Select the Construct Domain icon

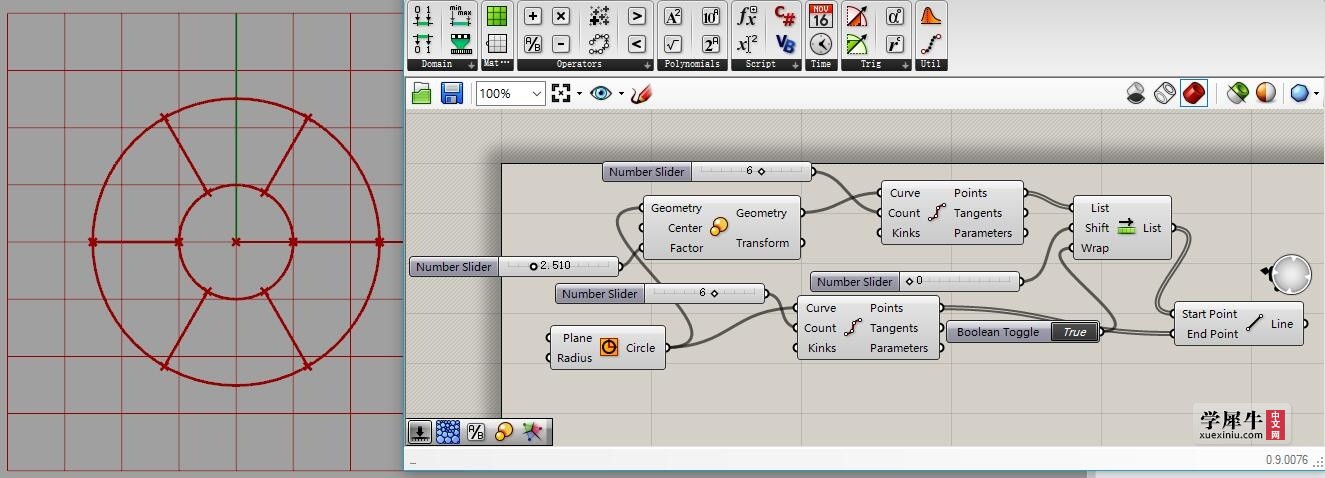click(x=423, y=16)
